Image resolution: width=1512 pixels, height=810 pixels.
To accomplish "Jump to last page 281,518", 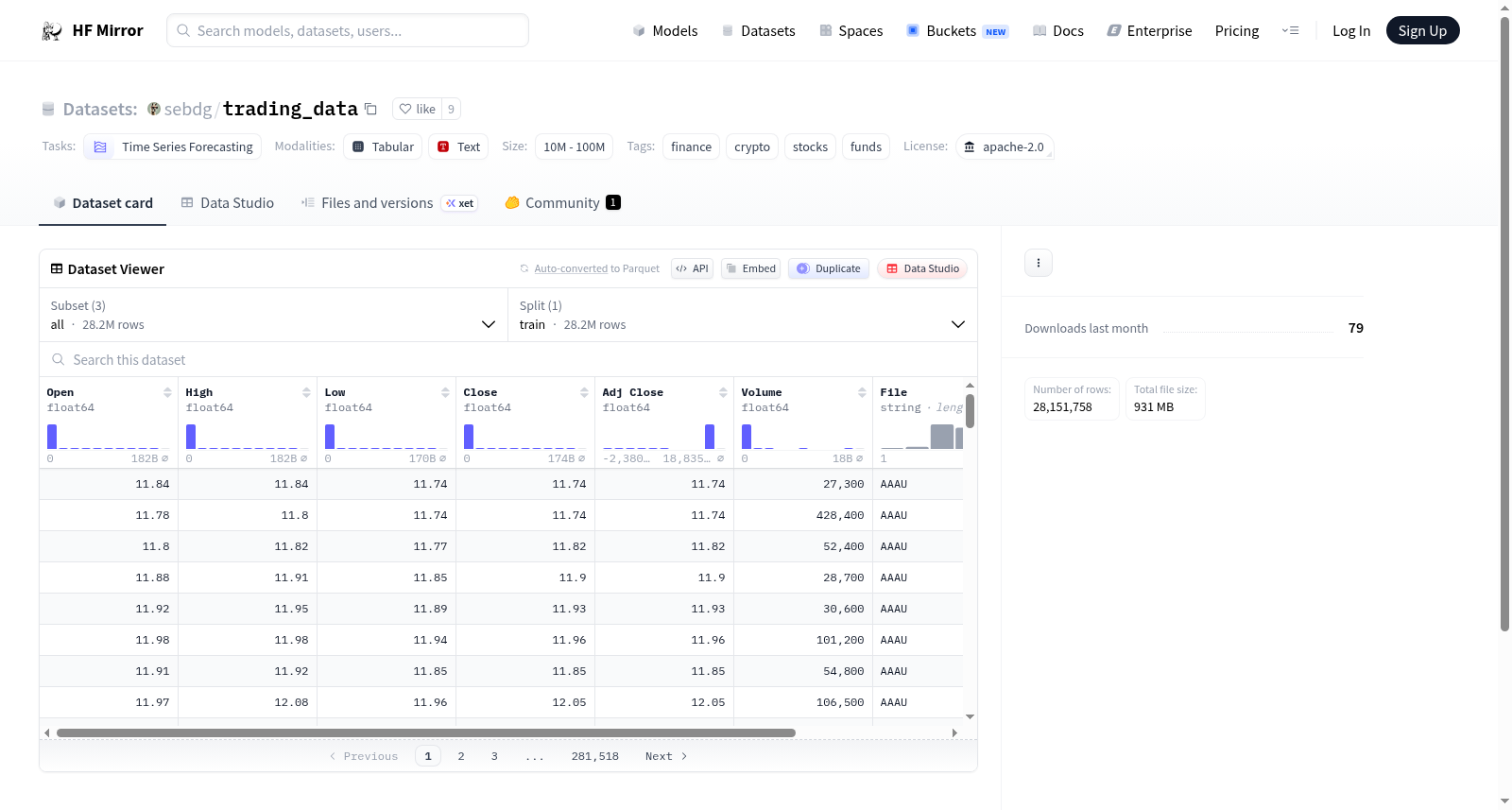I will (x=595, y=756).
